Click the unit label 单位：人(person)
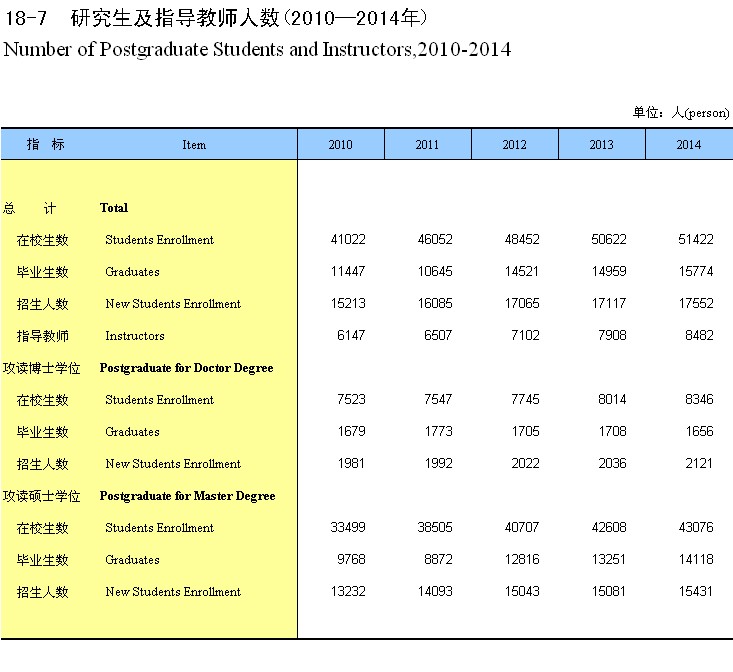Image resolution: width=733 pixels, height=672 pixels. pyautogui.click(x=681, y=113)
